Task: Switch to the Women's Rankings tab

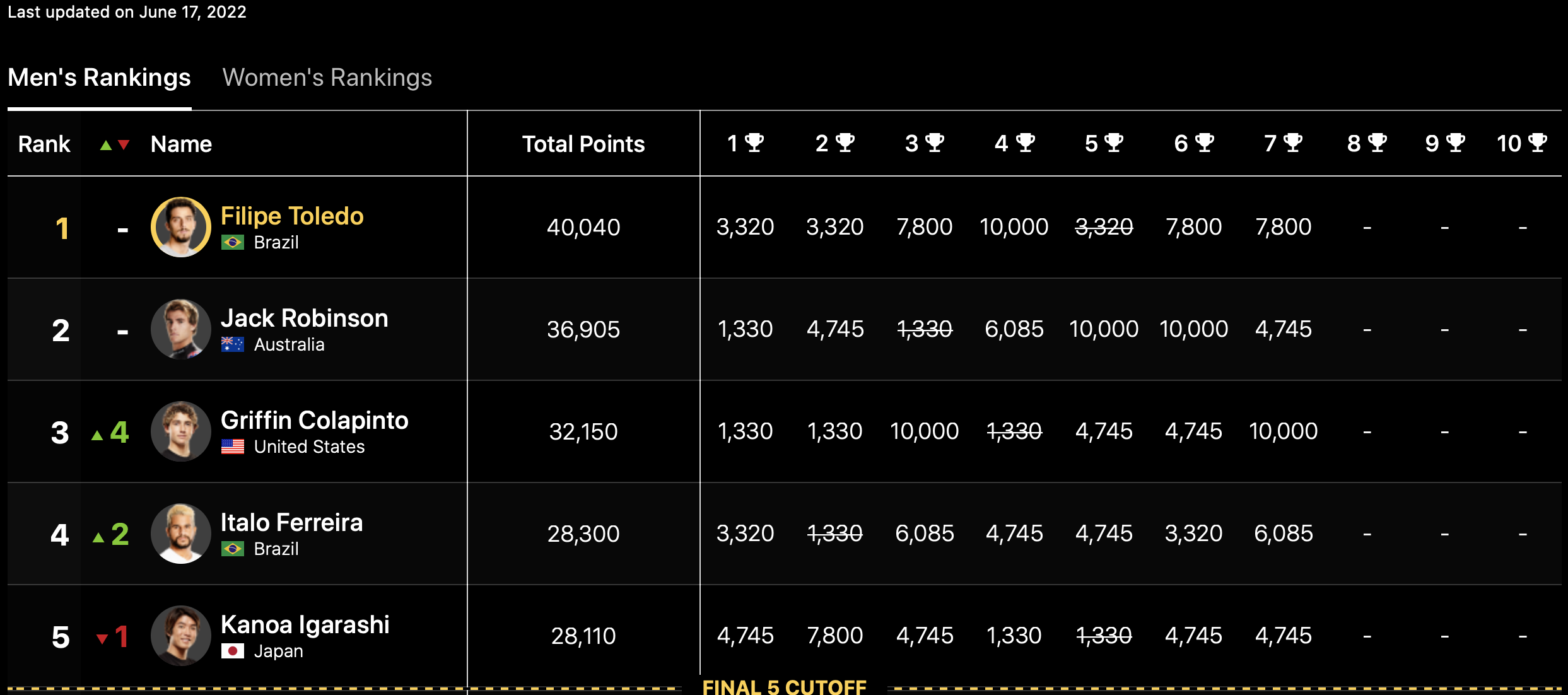Action: point(327,78)
